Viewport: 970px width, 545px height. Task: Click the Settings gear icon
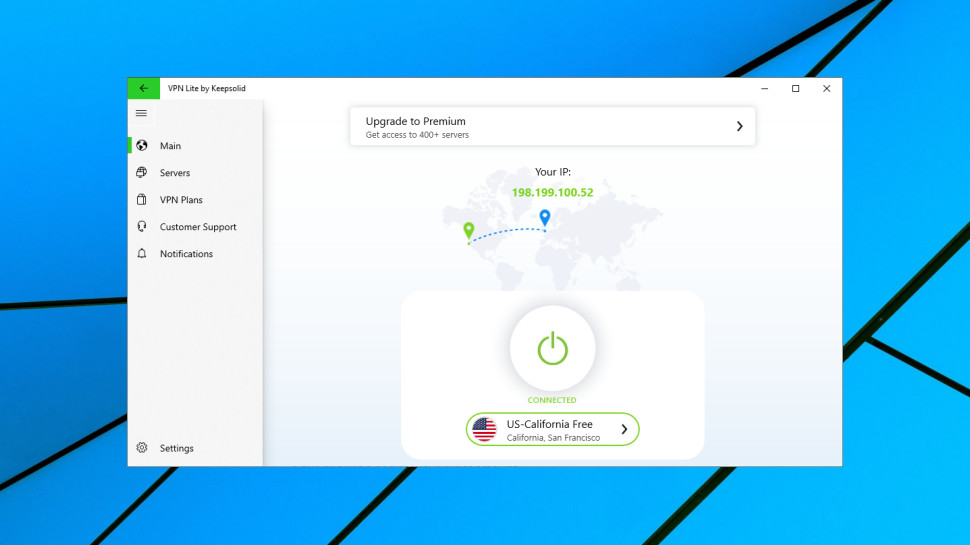142,448
